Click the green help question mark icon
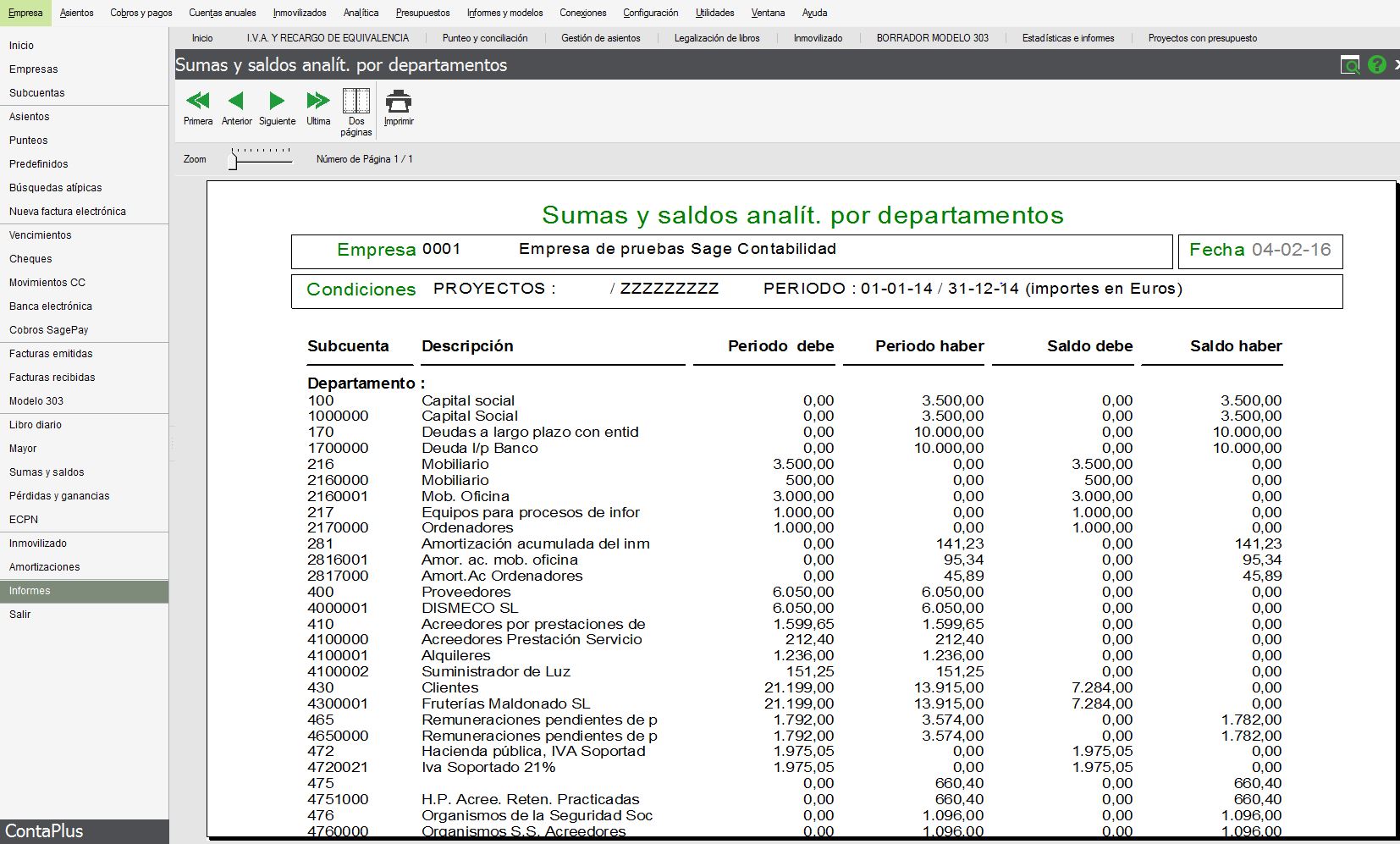 pyautogui.click(x=1376, y=64)
